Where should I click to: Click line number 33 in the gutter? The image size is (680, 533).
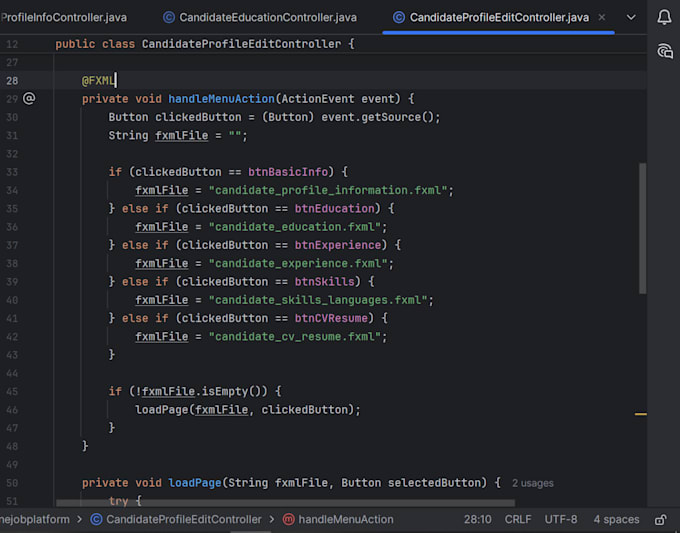tap(12, 172)
